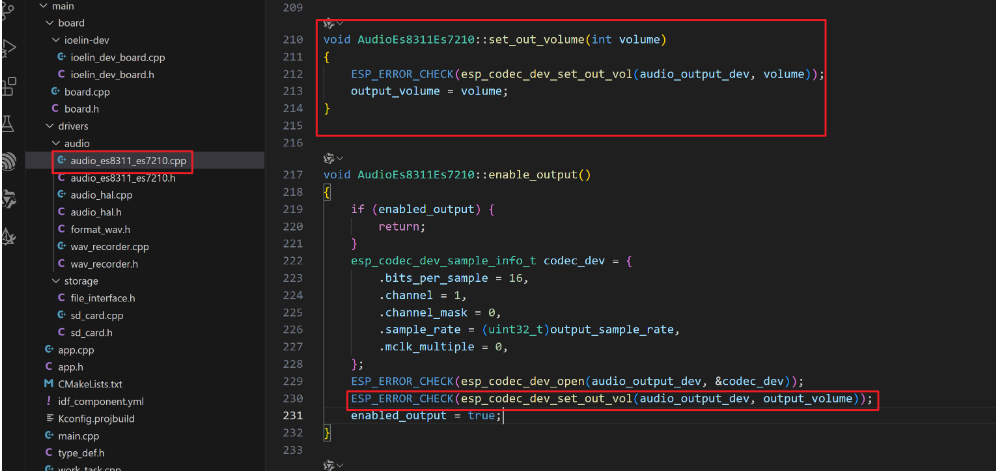
Task: Open wav_recorder.cpp file
Action: tap(109, 247)
